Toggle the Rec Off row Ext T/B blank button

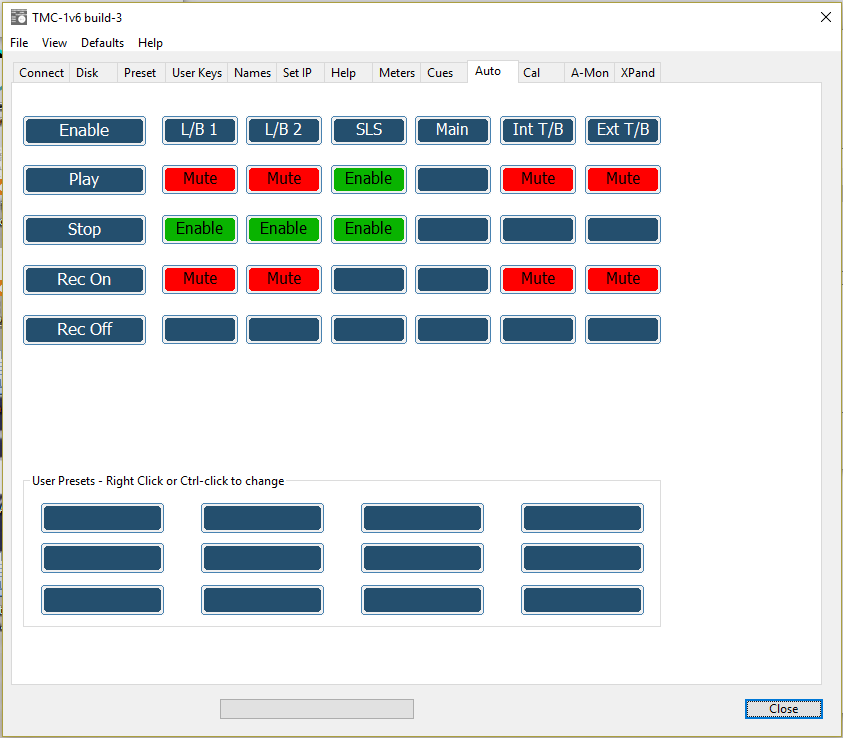pyautogui.click(x=623, y=329)
